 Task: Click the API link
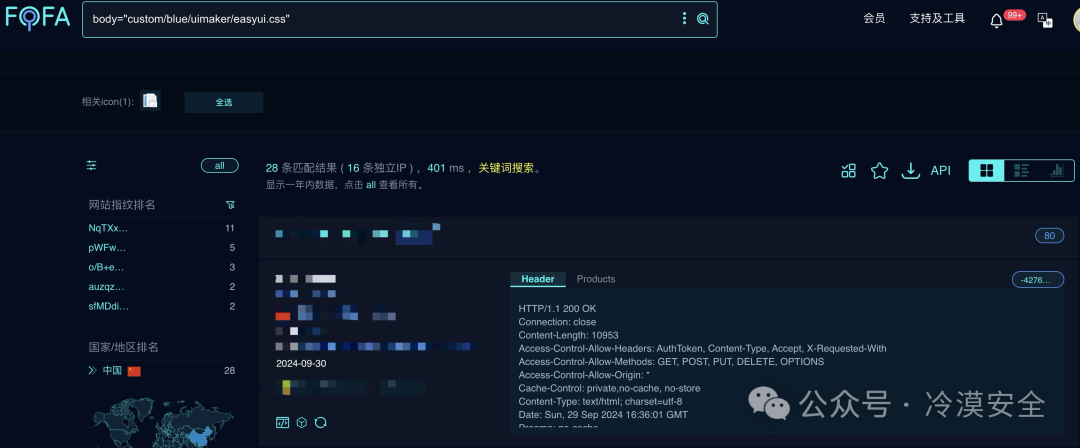coord(940,170)
